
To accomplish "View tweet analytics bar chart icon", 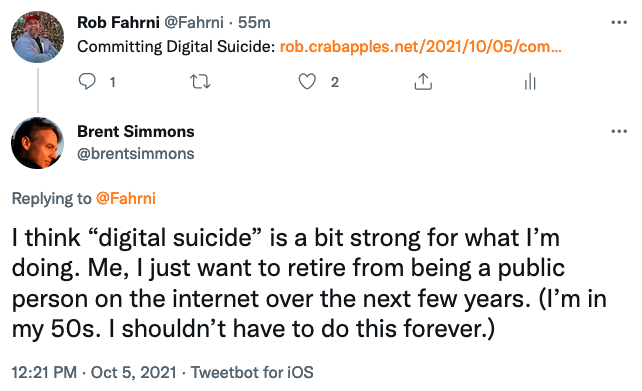I will [x=530, y=81].
